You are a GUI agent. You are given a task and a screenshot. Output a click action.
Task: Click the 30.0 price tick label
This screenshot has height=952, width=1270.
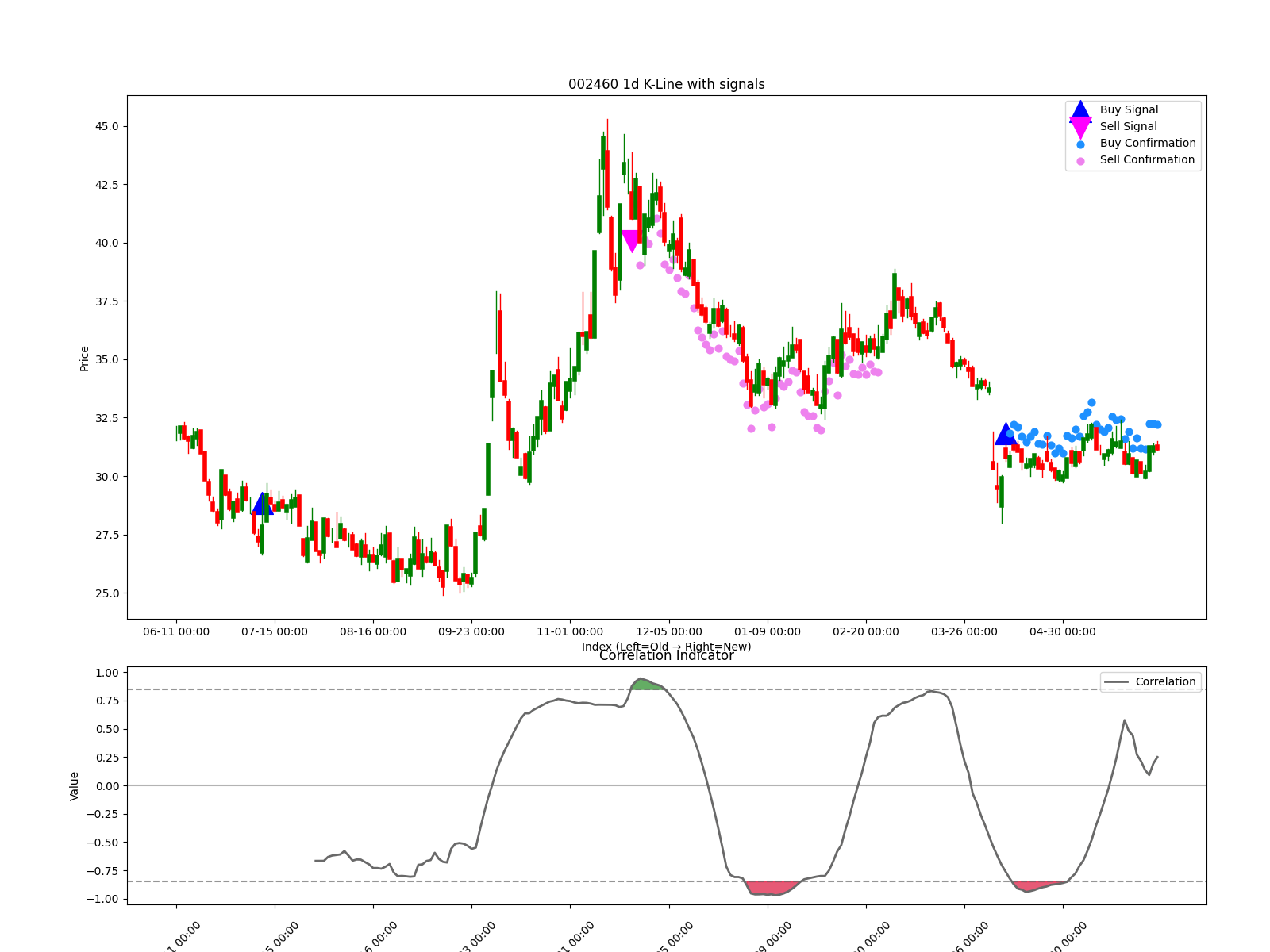tap(106, 477)
